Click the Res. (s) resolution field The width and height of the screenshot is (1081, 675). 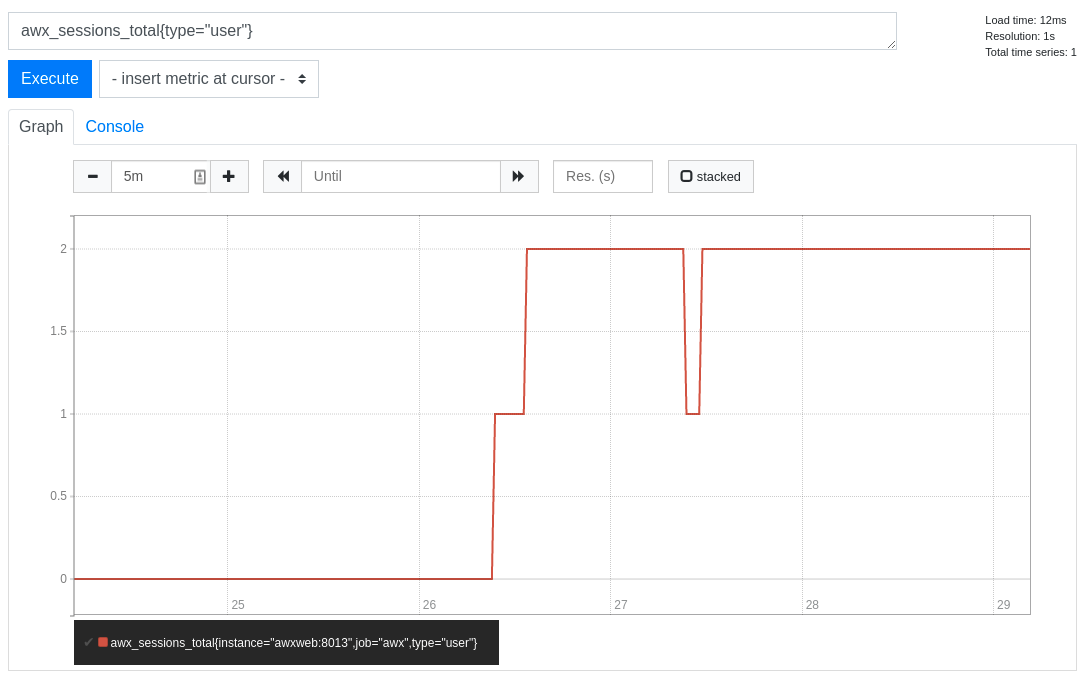coord(602,176)
